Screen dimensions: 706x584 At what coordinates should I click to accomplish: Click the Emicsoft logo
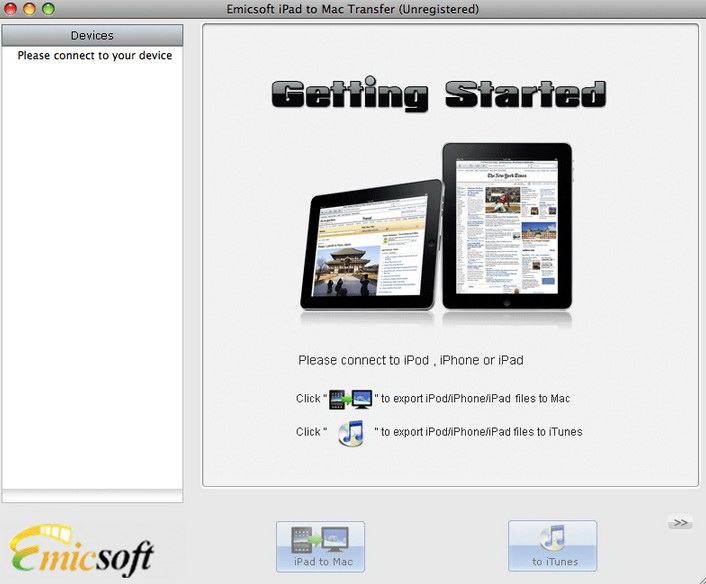point(82,550)
